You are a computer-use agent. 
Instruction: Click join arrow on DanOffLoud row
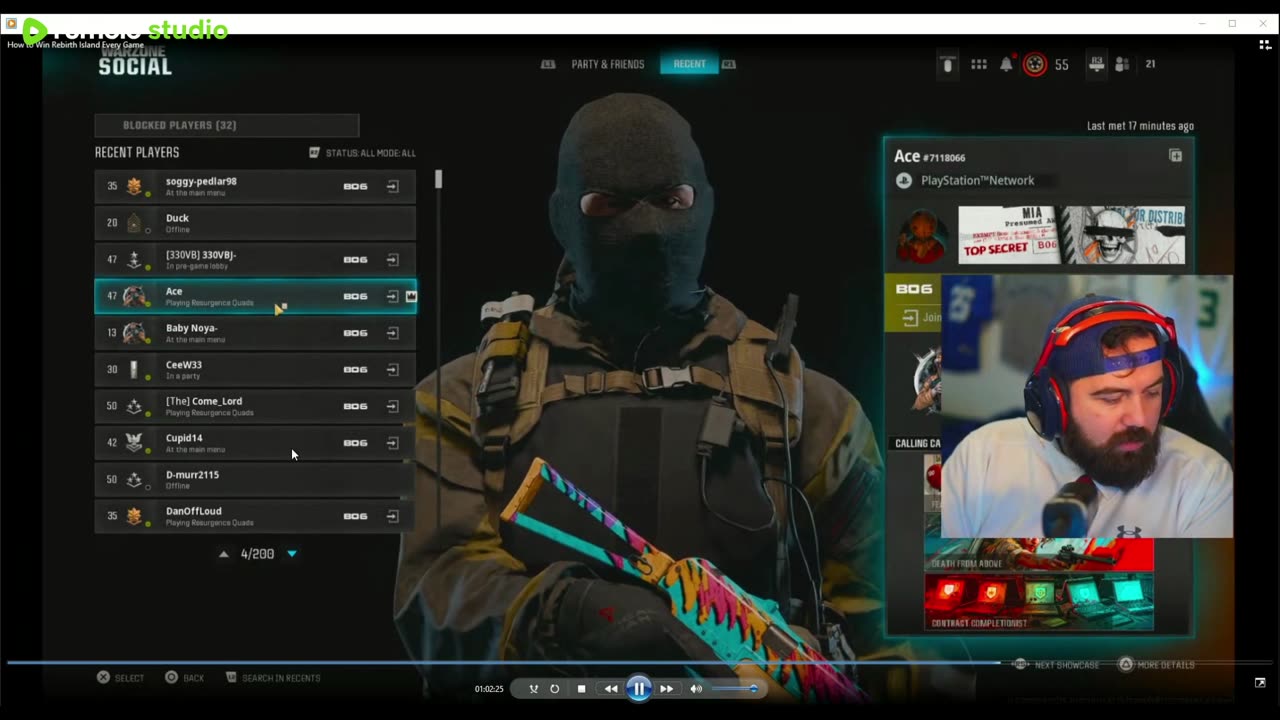point(392,516)
